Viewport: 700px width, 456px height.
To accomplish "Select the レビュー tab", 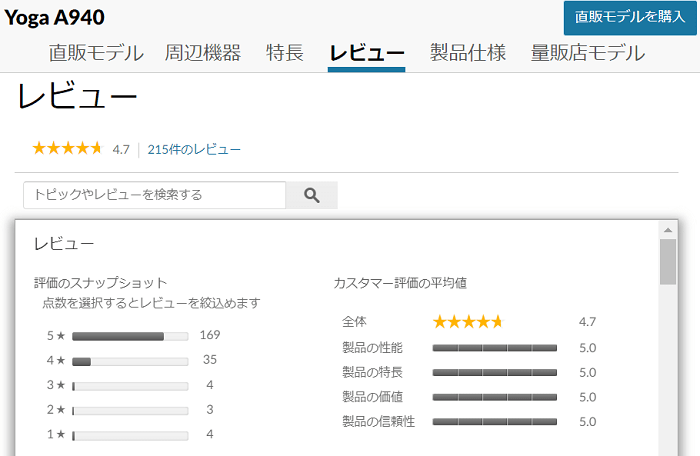I will tap(367, 53).
